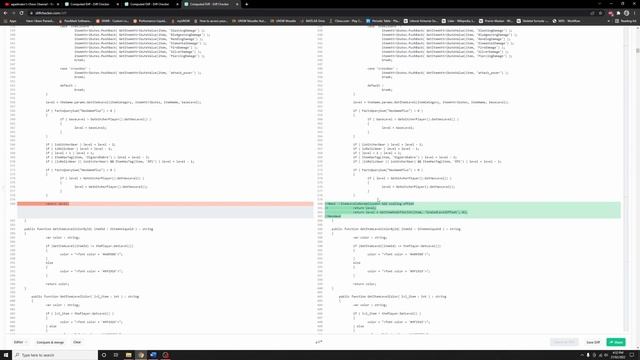The width and height of the screenshot is (640, 360).
Task: Click the Compare & merge button
Action: coord(50,342)
